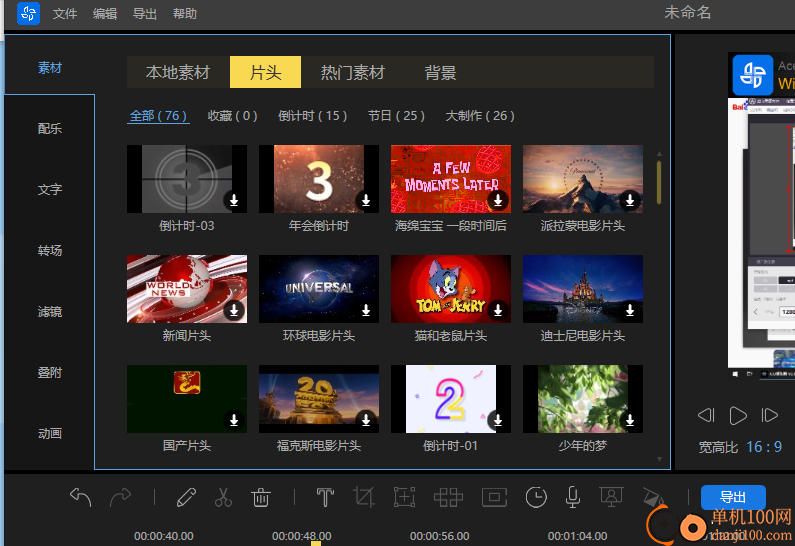
Task: Download the 派拉蒙电影片头 clip
Action: [630, 200]
